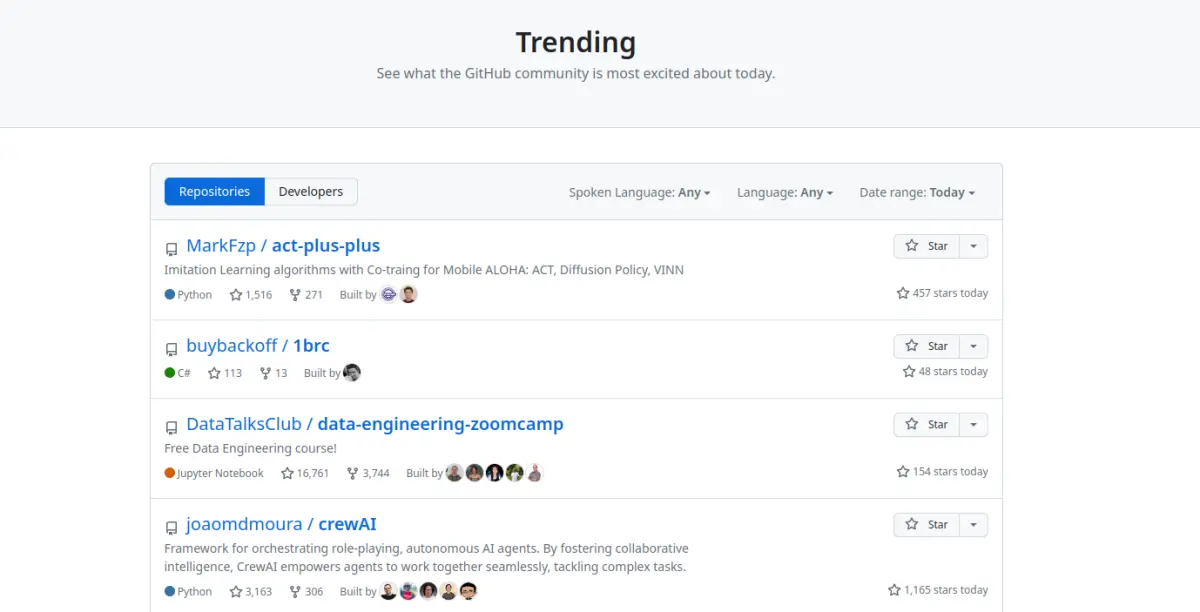Viewport: 1200px width, 612px height.
Task: Expand the list arrow beside 1brc Star
Action: [973, 346]
